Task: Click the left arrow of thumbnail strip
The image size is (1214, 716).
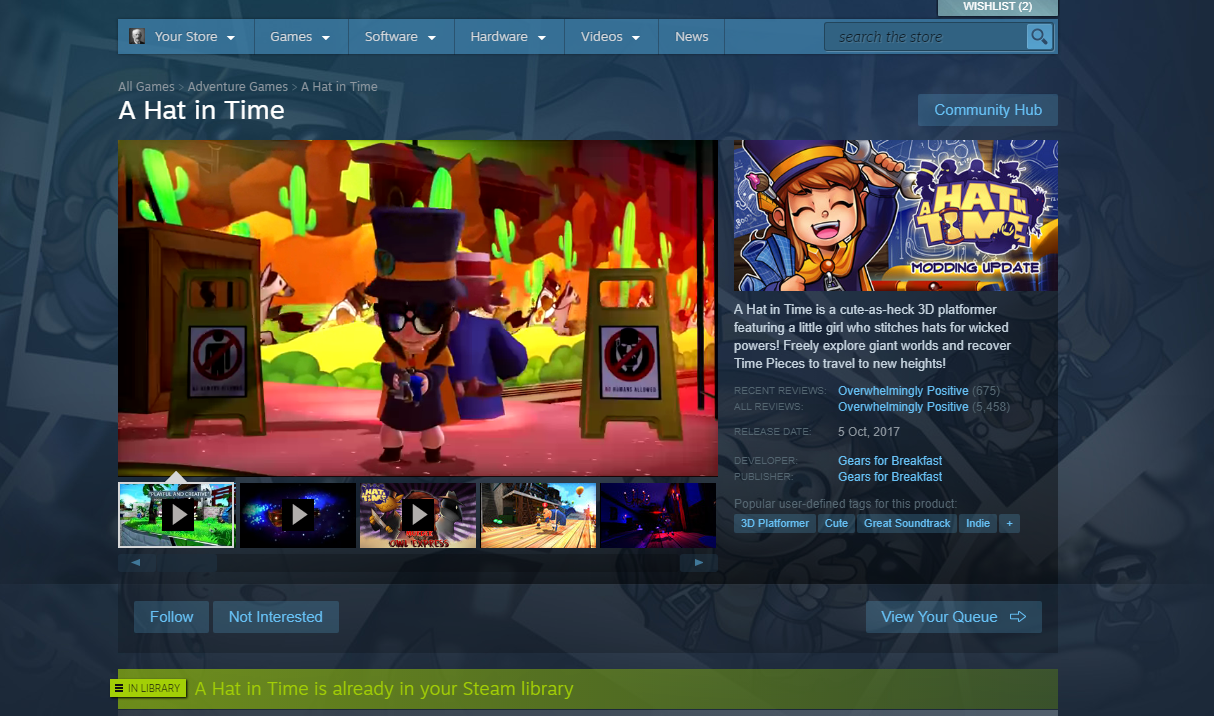Action: [x=136, y=562]
